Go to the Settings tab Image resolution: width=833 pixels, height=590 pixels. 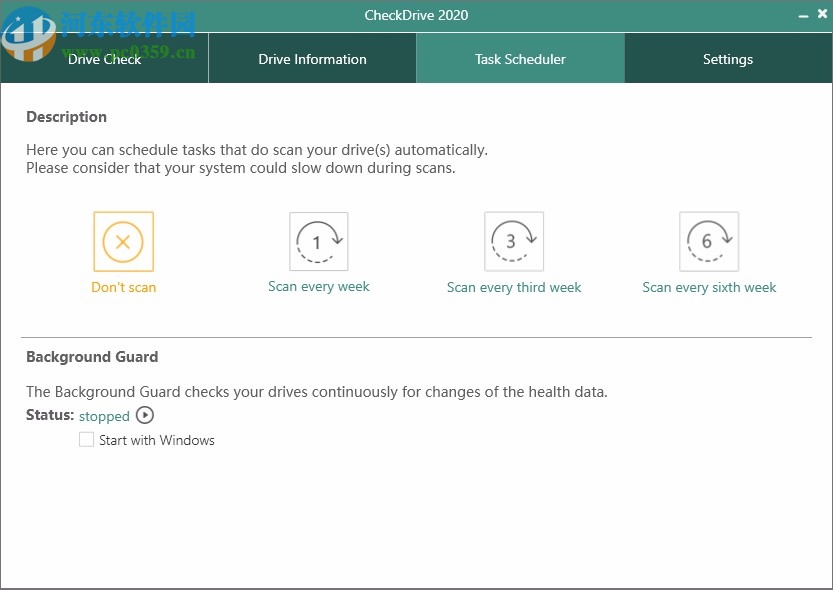coord(728,58)
